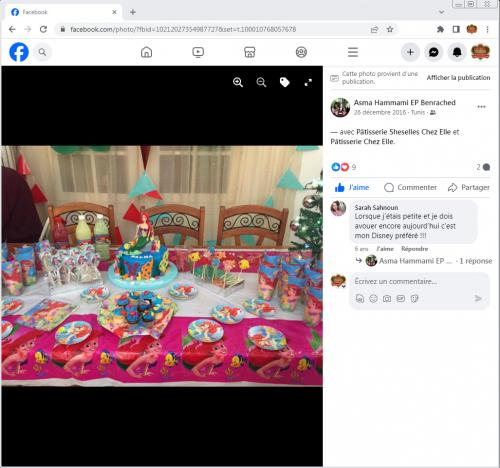Insert a sticker in comment

[414, 299]
